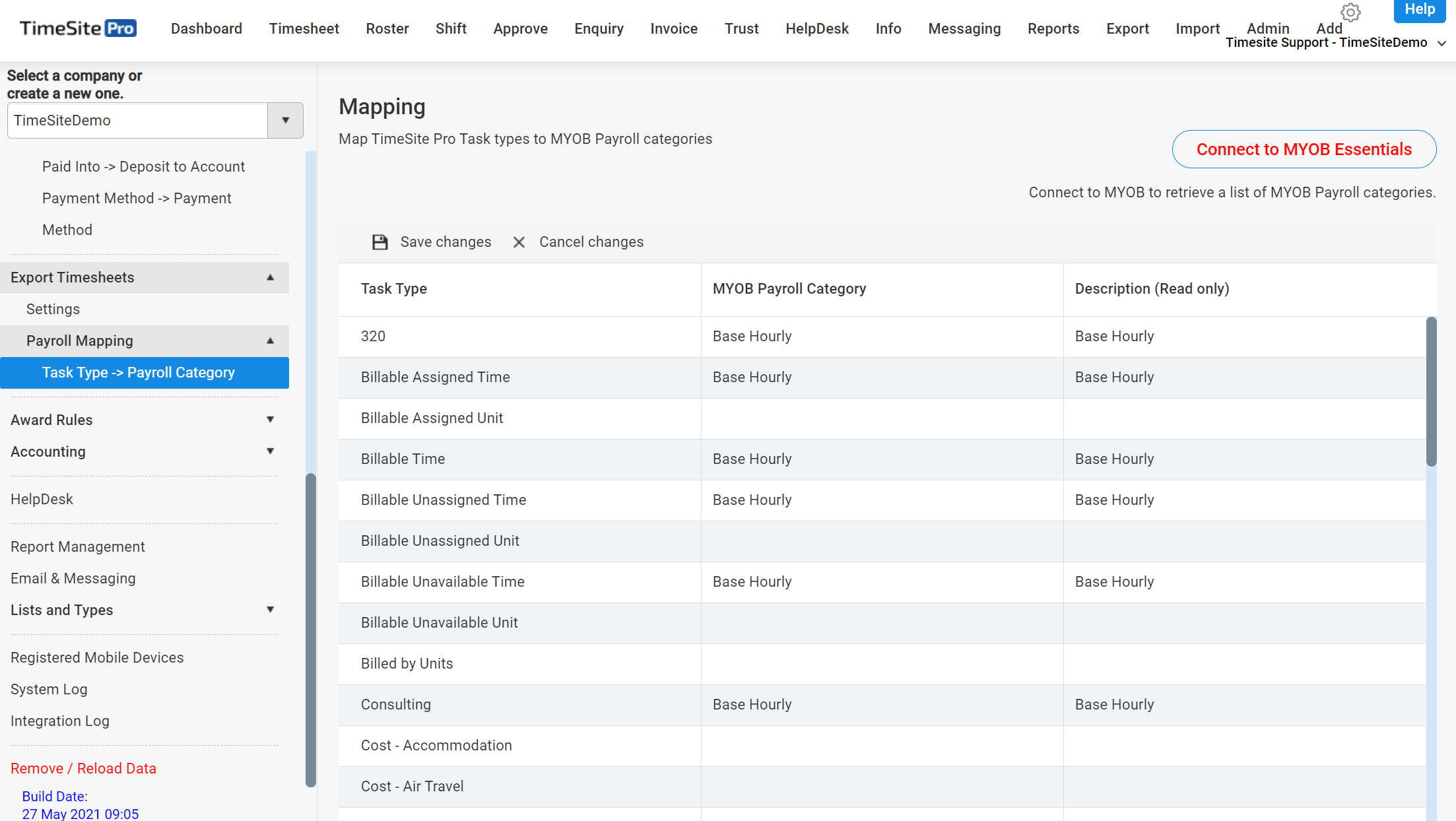Image resolution: width=1456 pixels, height=821 pixels.
Task: Open the Export menu
Action: [1127, 28]
